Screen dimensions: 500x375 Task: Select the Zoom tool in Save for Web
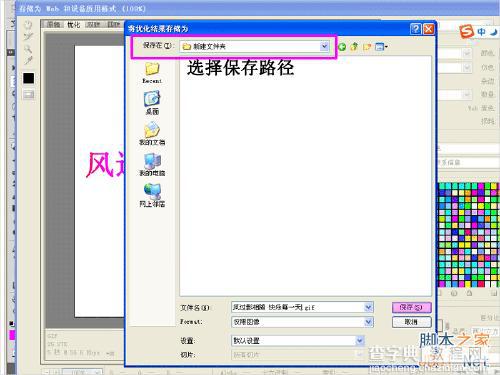28,49
